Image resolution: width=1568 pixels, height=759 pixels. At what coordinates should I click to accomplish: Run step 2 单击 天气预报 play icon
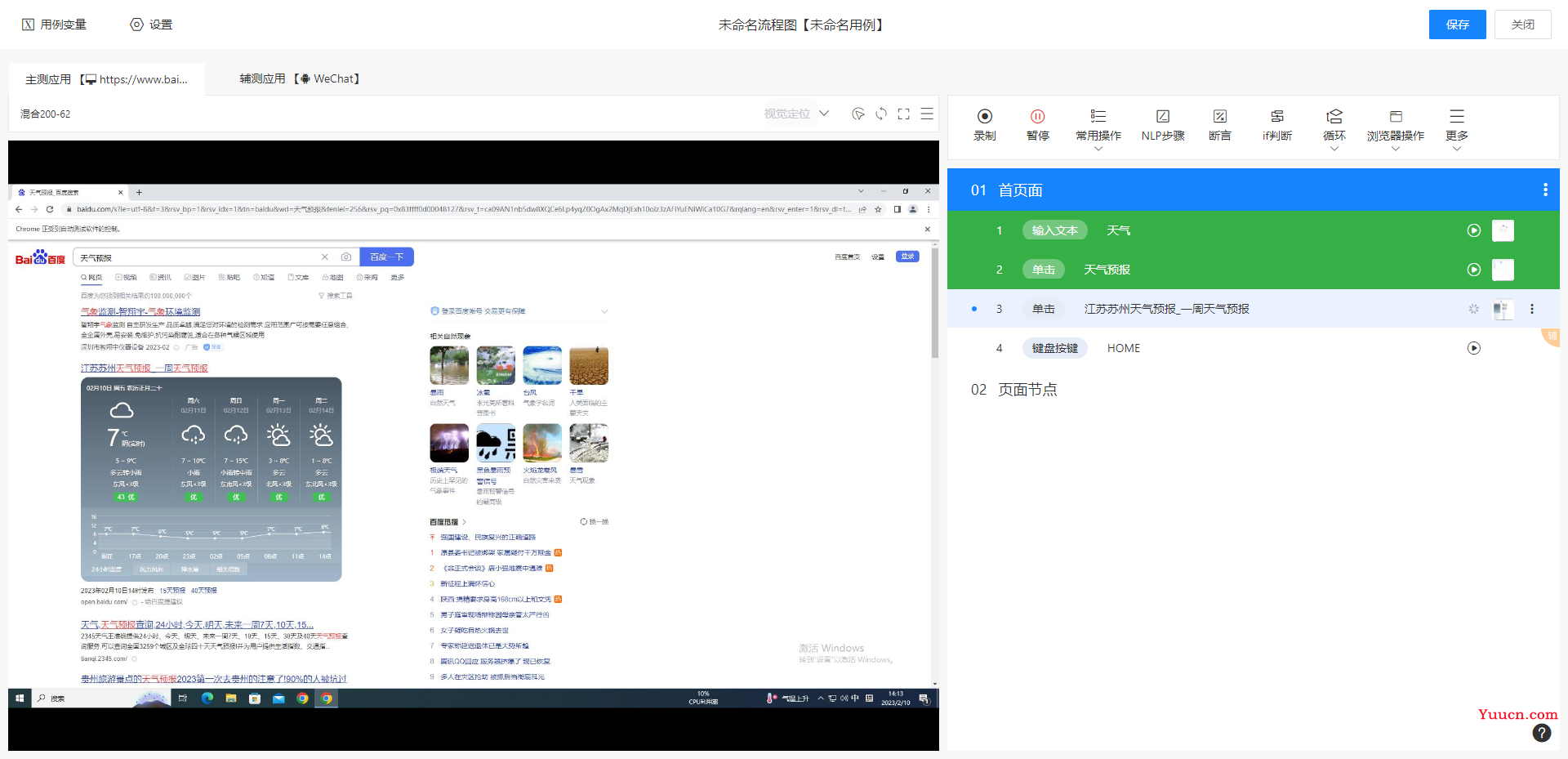click(x=1473, y=270)
